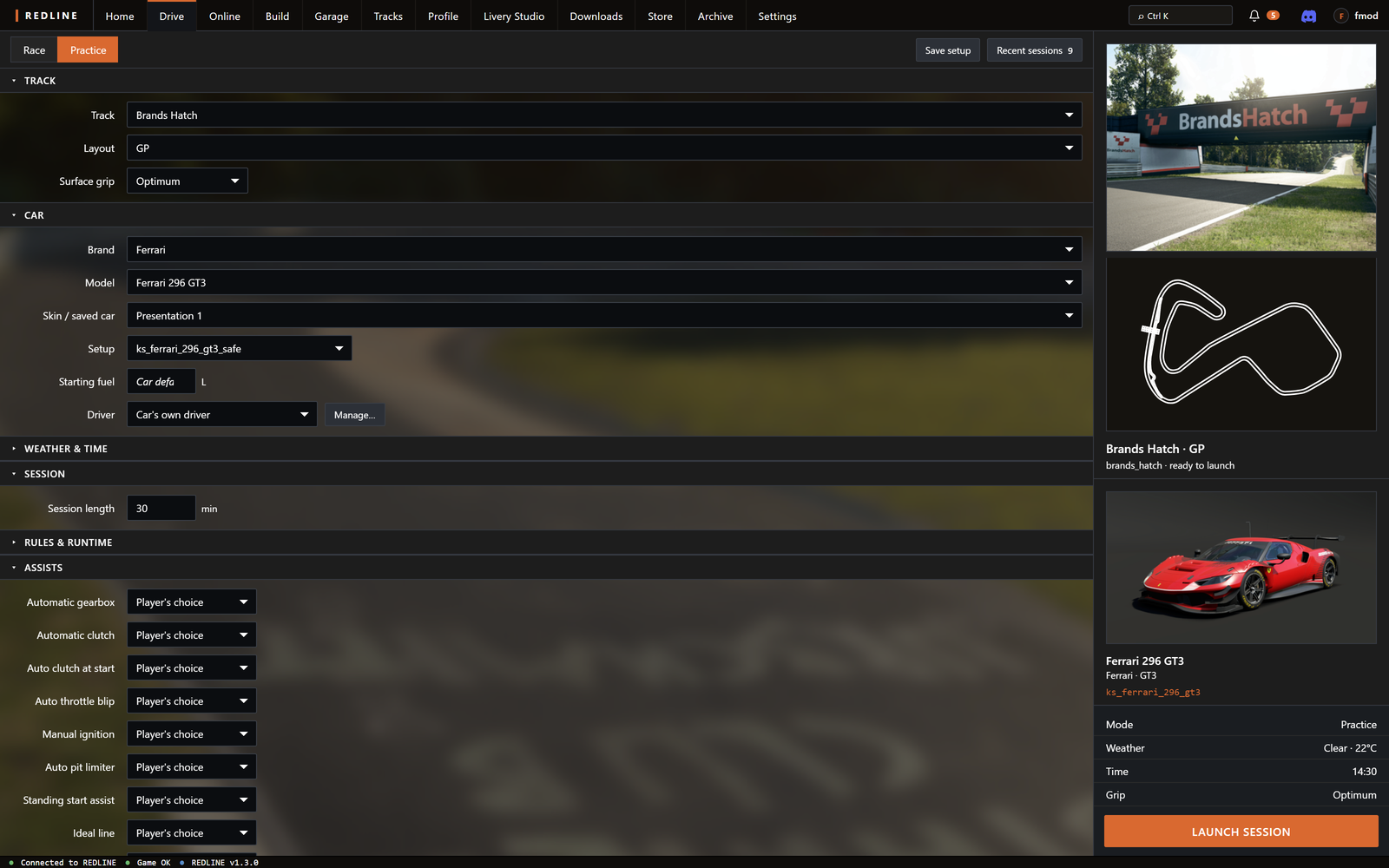Click the Ctrl K search box

1180,16
